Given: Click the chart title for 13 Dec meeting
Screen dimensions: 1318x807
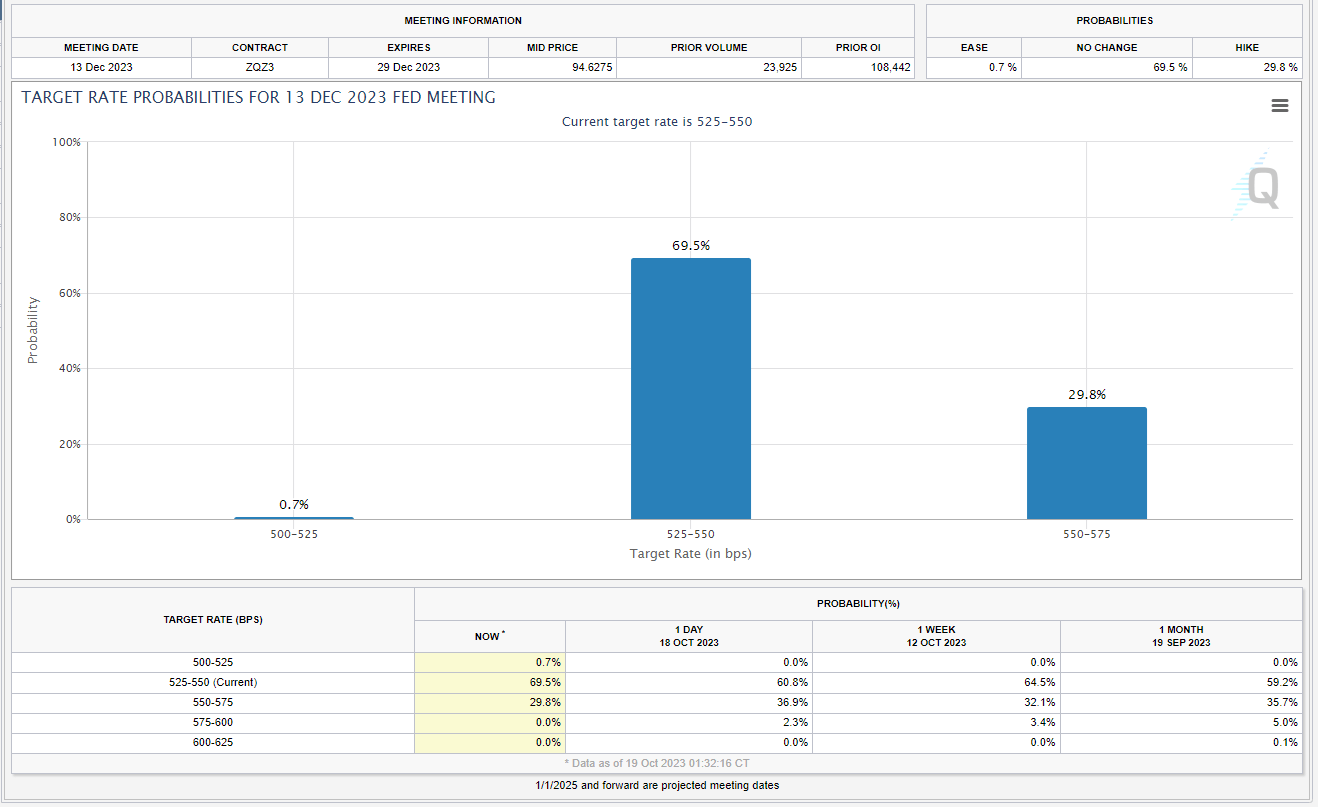Looking at the screenshot, I should [x=258, y=97].
